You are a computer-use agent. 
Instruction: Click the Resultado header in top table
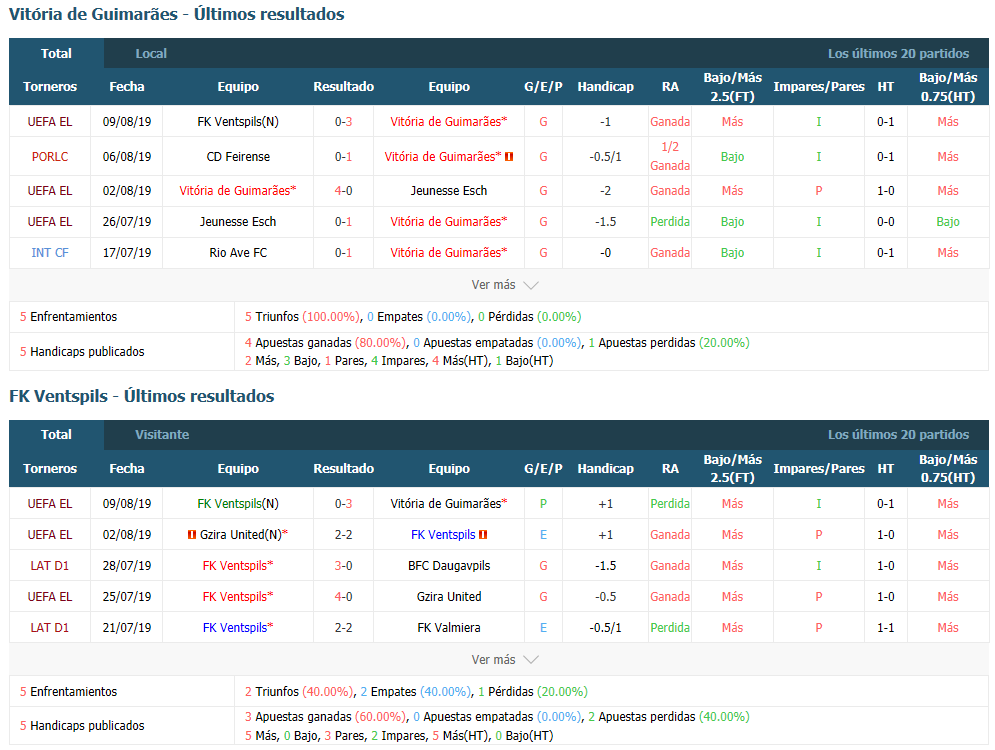pos(343,86)
